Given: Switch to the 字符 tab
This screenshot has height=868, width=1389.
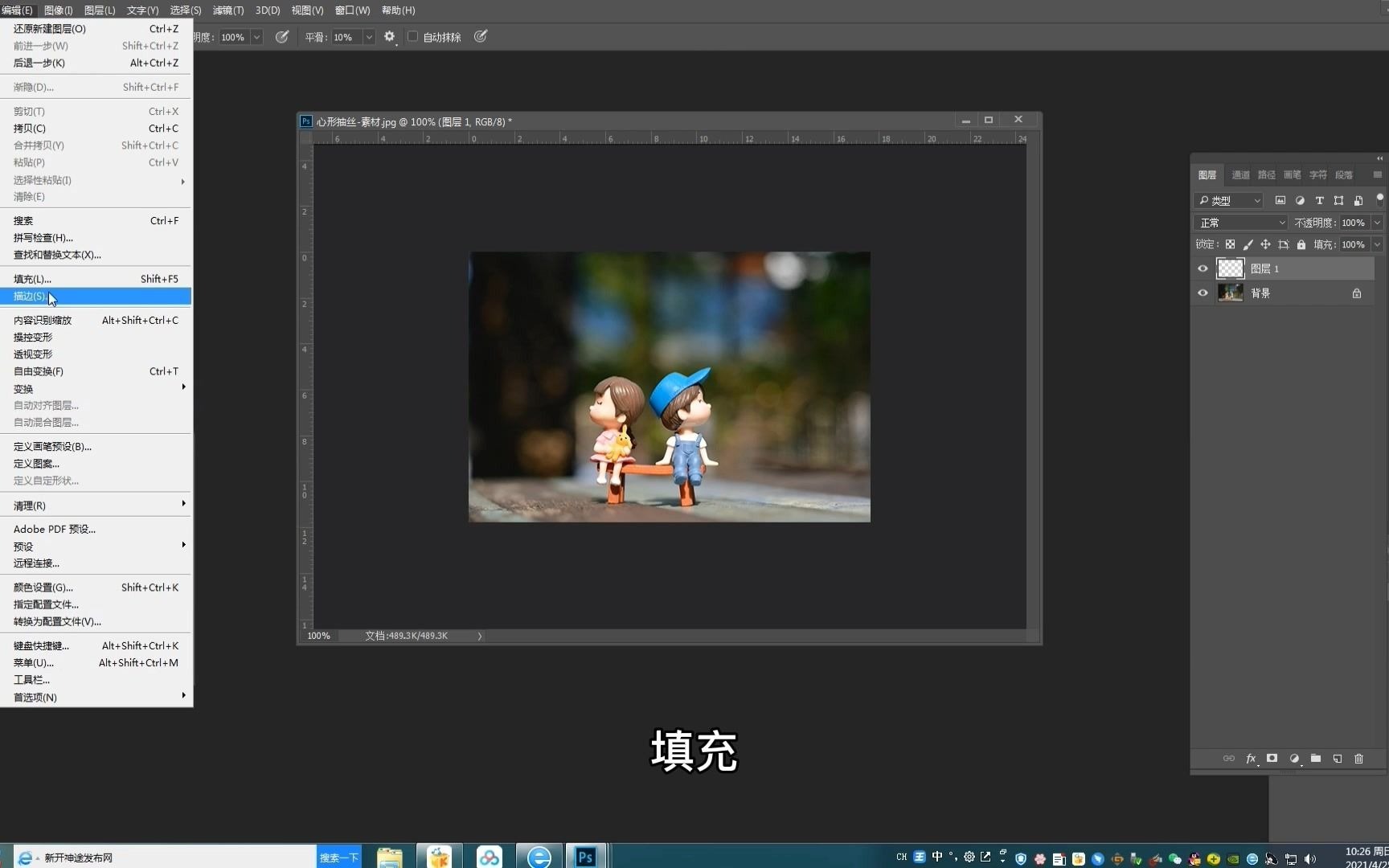Looking at the screenshot, I should [1317, 174].
